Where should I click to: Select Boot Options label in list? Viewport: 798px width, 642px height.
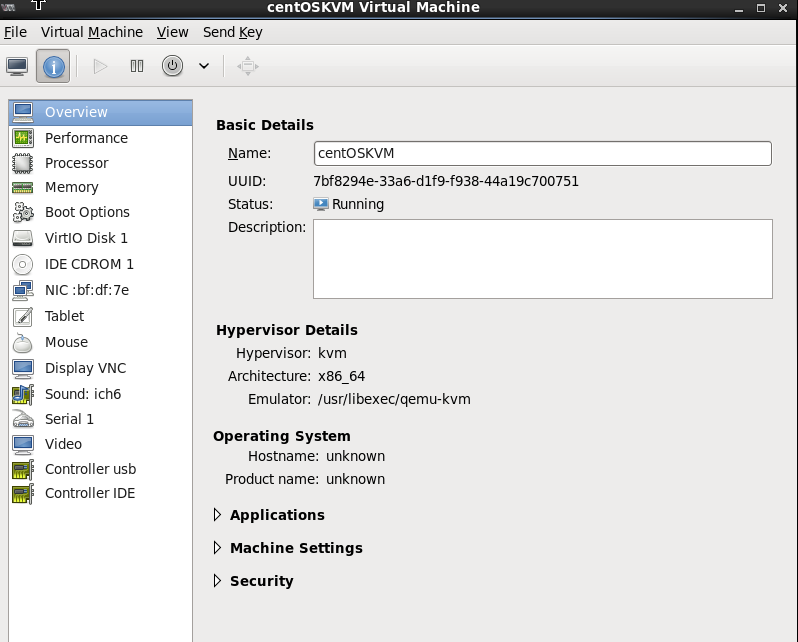click(87, 212)
